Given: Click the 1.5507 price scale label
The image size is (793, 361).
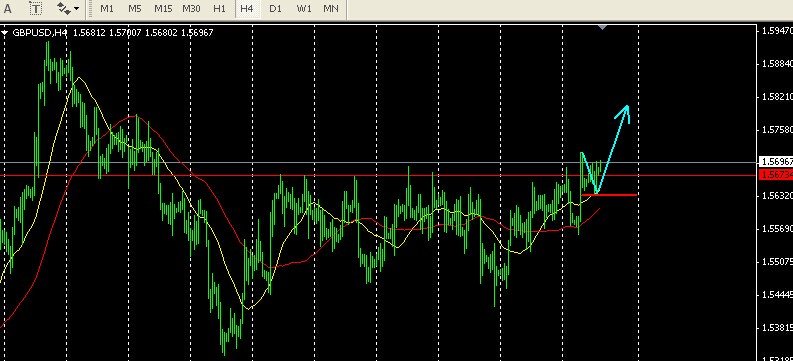Looking at the screenshot, I should pyautogui.click(x=777, y=262).
